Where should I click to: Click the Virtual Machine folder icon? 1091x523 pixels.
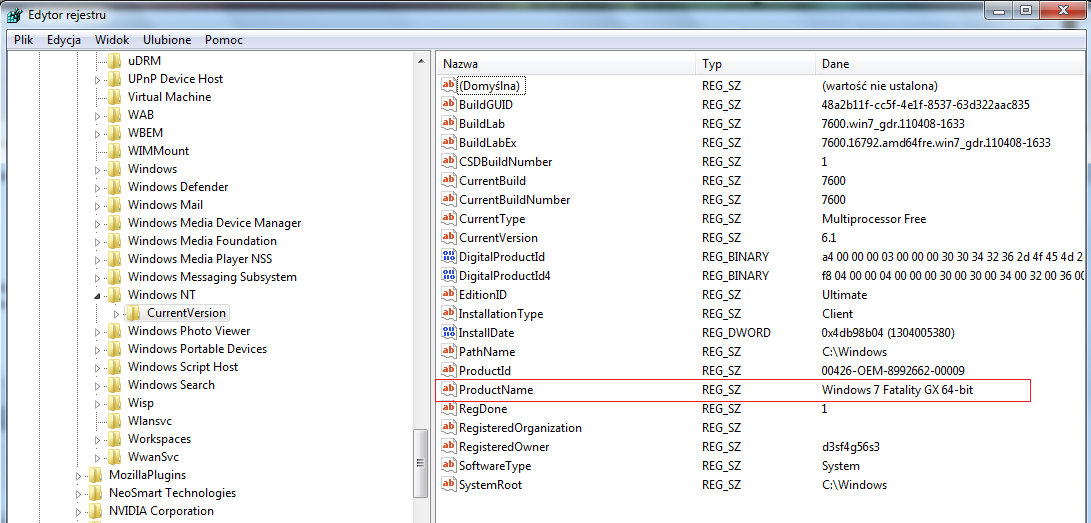coord(115,97)
